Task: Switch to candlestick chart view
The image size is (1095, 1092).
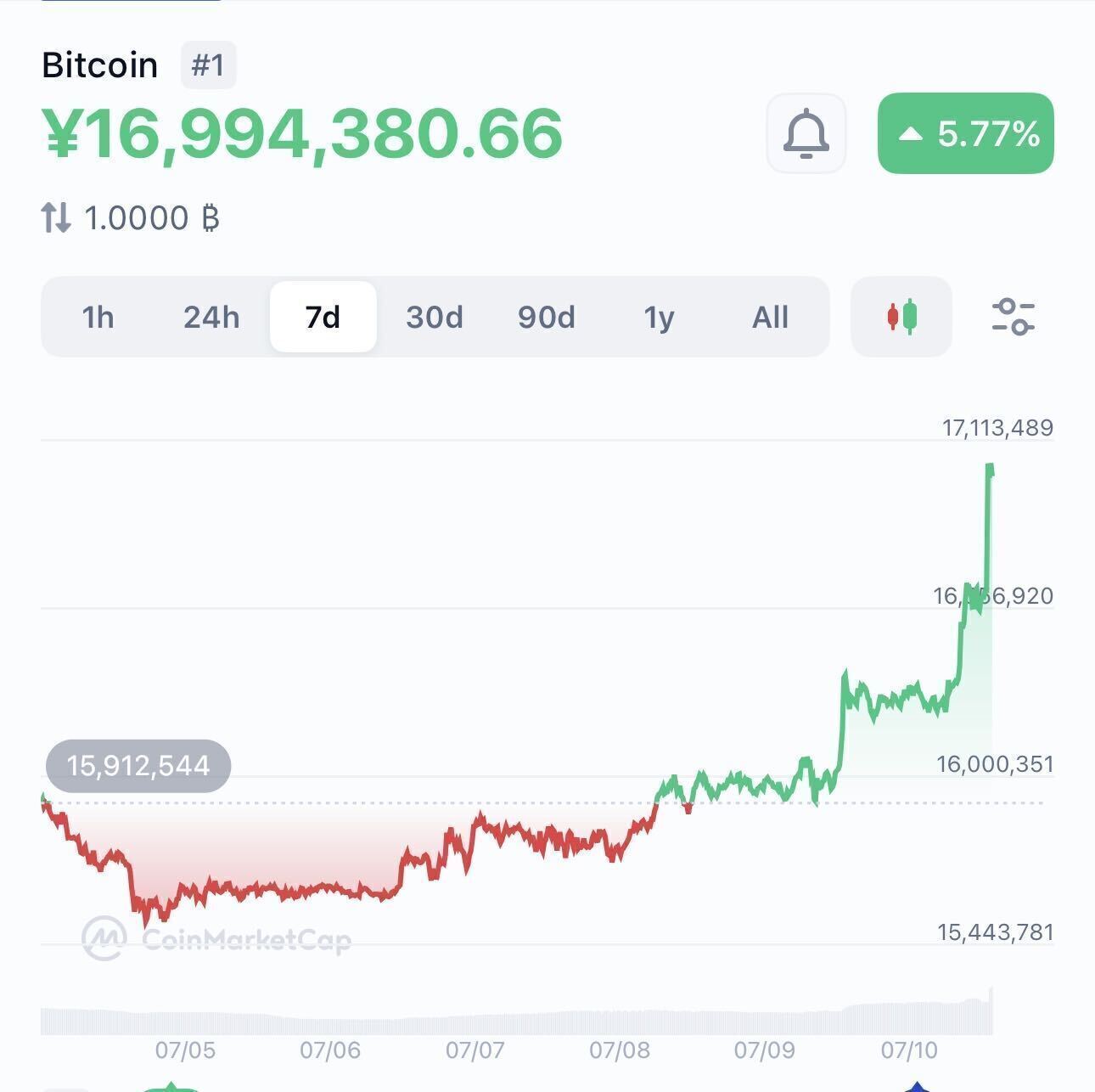Action: tap(901, 317)
